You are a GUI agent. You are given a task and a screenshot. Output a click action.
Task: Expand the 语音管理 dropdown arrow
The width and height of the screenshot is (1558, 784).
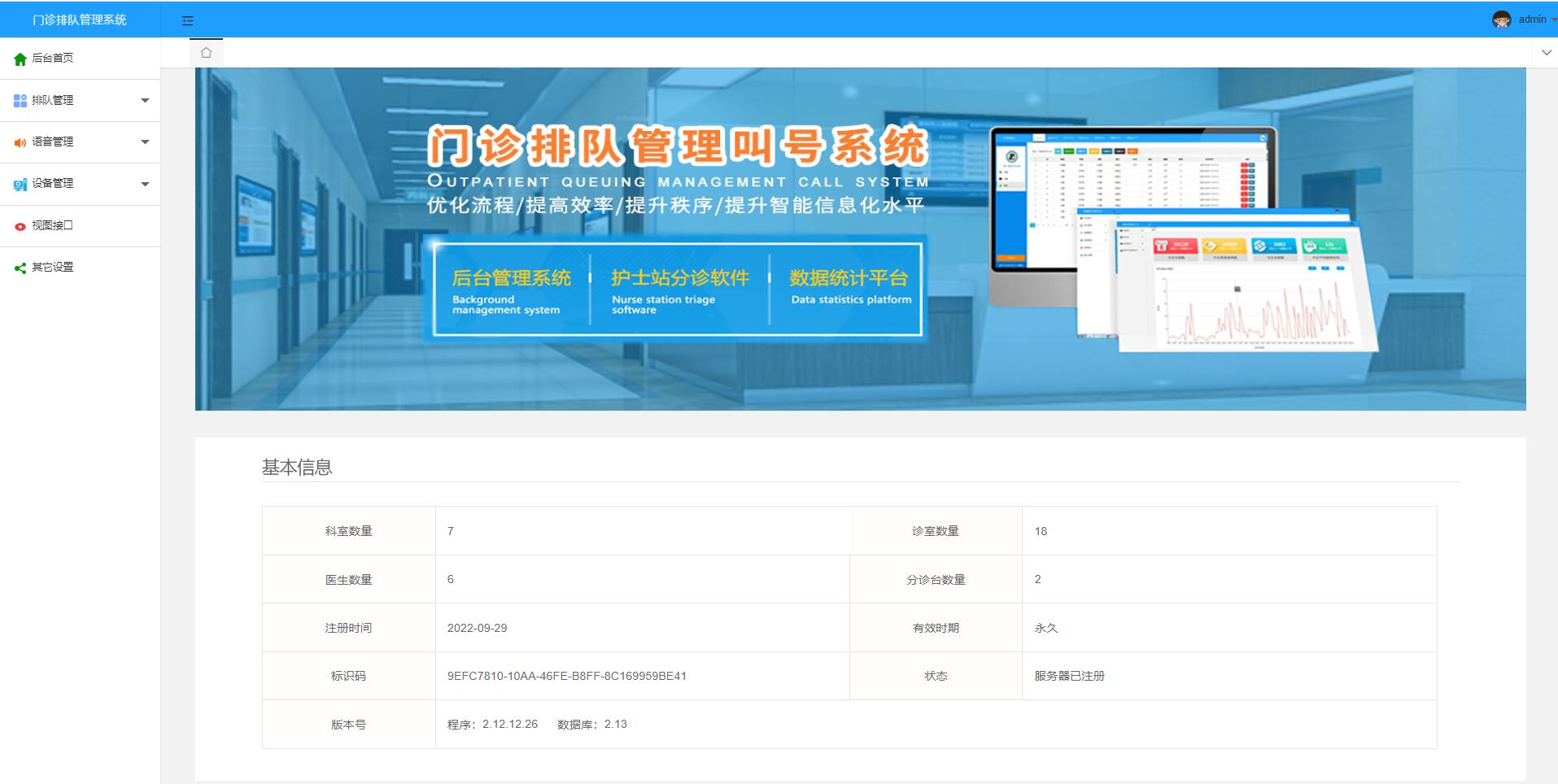pos(145,142)
